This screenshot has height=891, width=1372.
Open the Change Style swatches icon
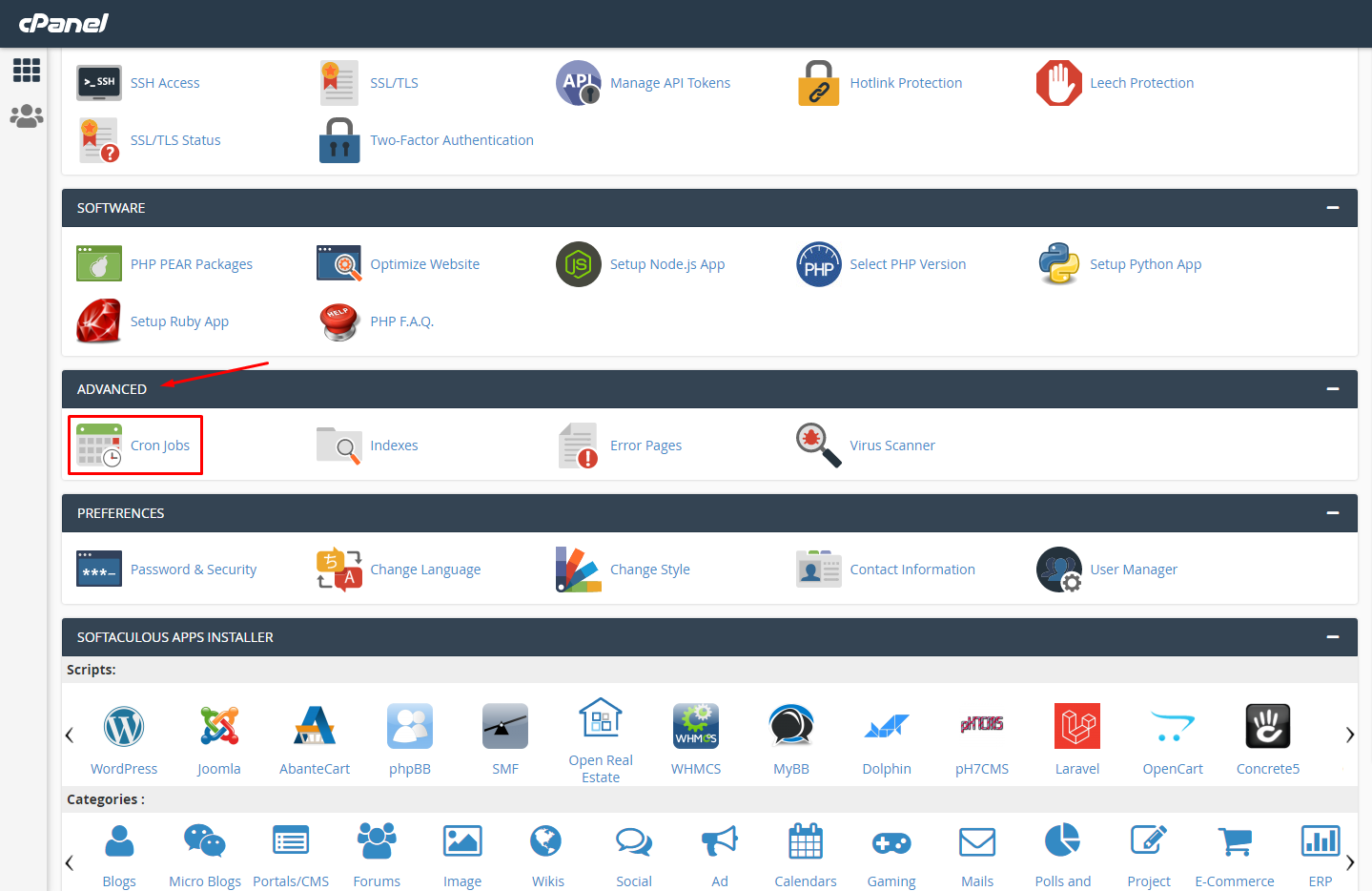point(579,570)
